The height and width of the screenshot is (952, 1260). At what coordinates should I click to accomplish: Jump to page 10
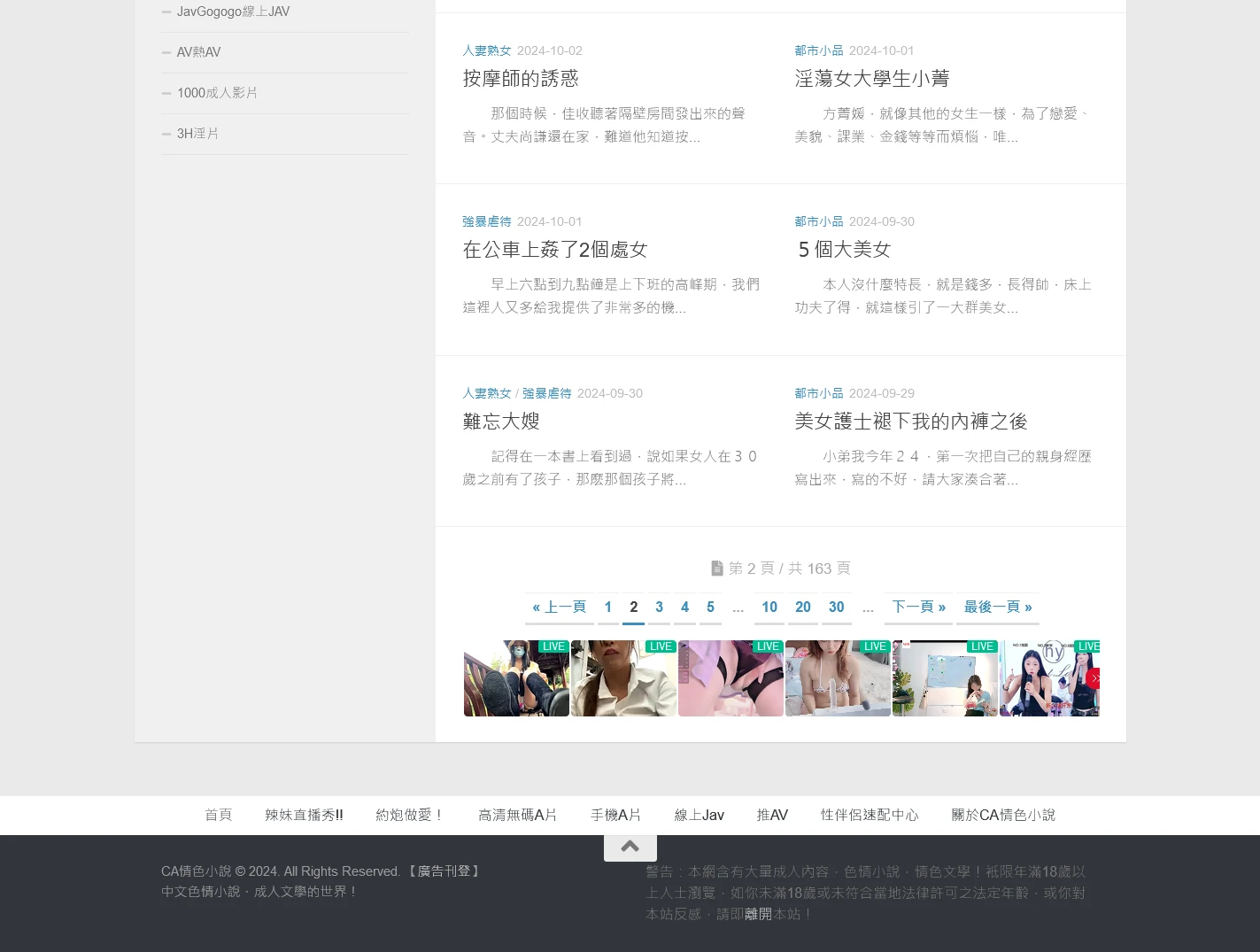[769, 608]
